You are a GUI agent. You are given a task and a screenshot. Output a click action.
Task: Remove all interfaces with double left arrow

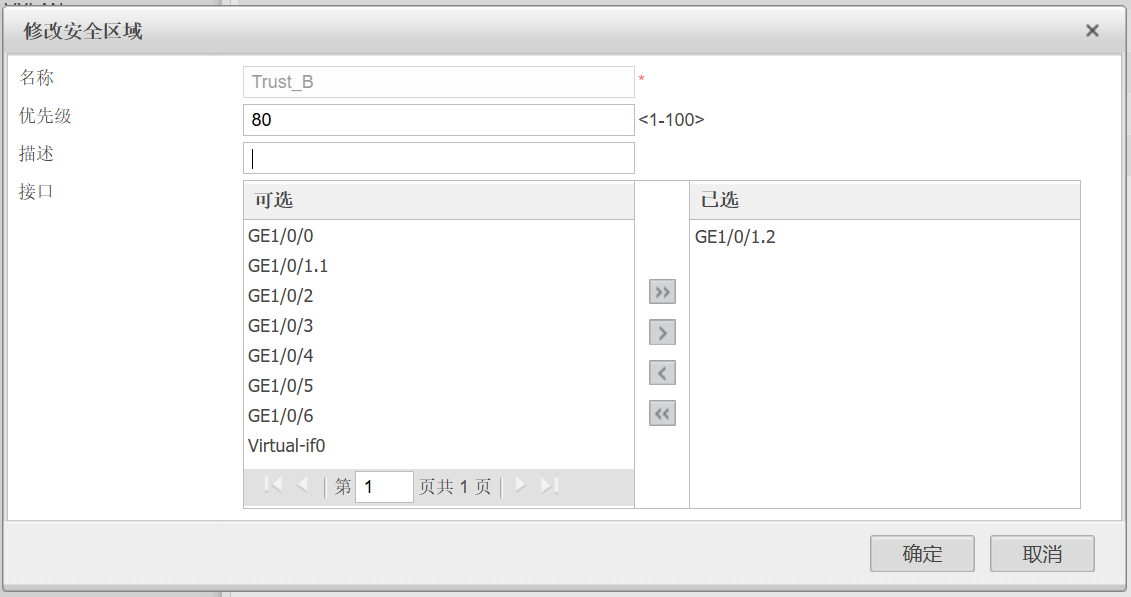click(662, 413)
